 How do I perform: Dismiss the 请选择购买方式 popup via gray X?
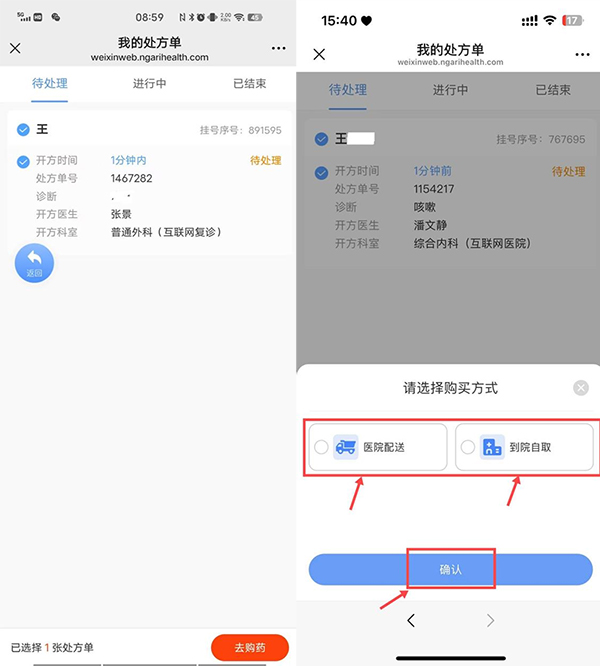[x=580, y=387]
